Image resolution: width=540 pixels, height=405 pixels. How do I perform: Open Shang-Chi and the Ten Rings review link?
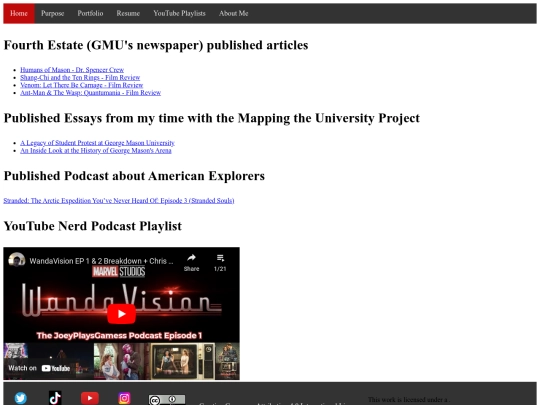click(x=80, y=77)
